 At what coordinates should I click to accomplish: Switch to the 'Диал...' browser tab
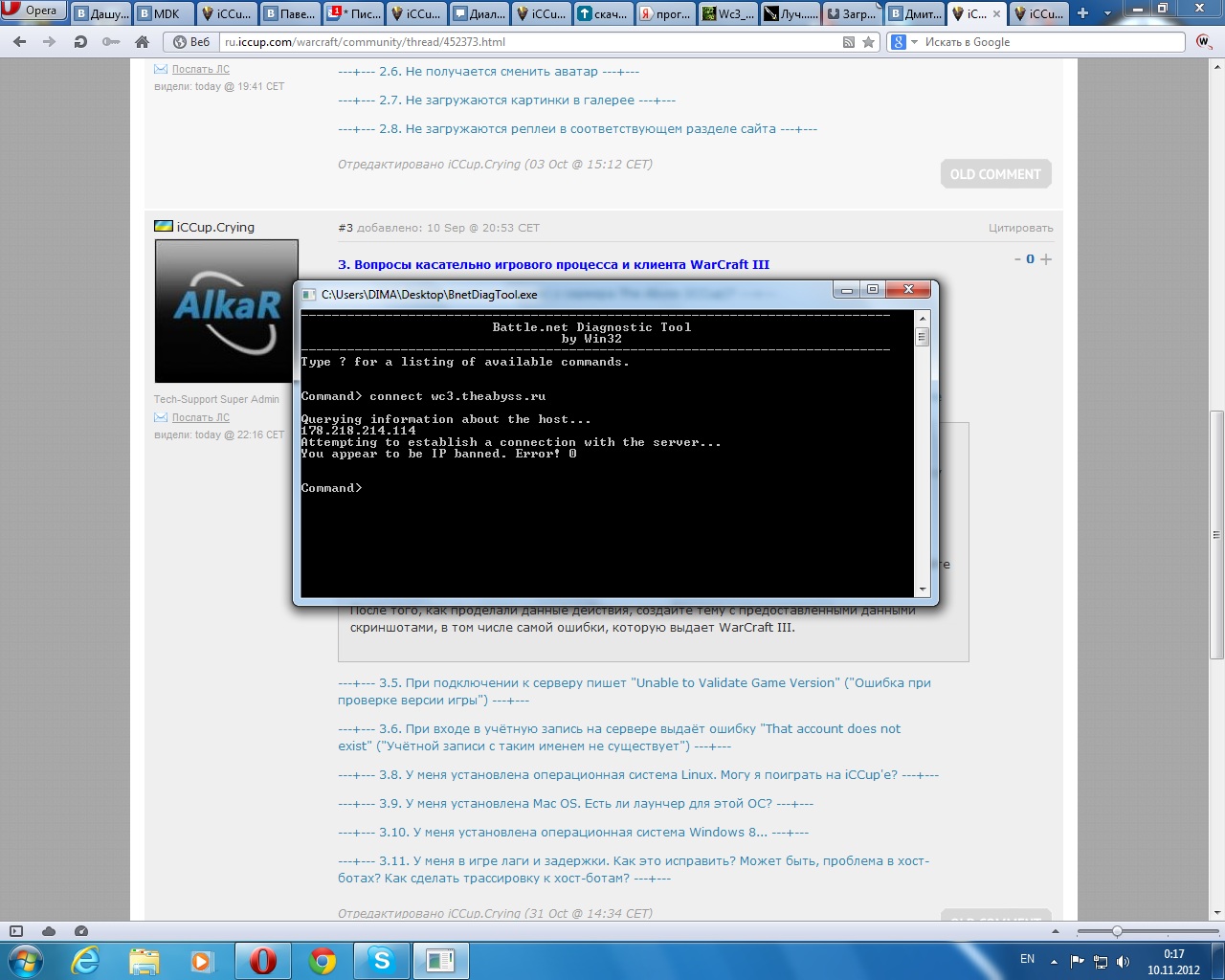click(479, 13)
